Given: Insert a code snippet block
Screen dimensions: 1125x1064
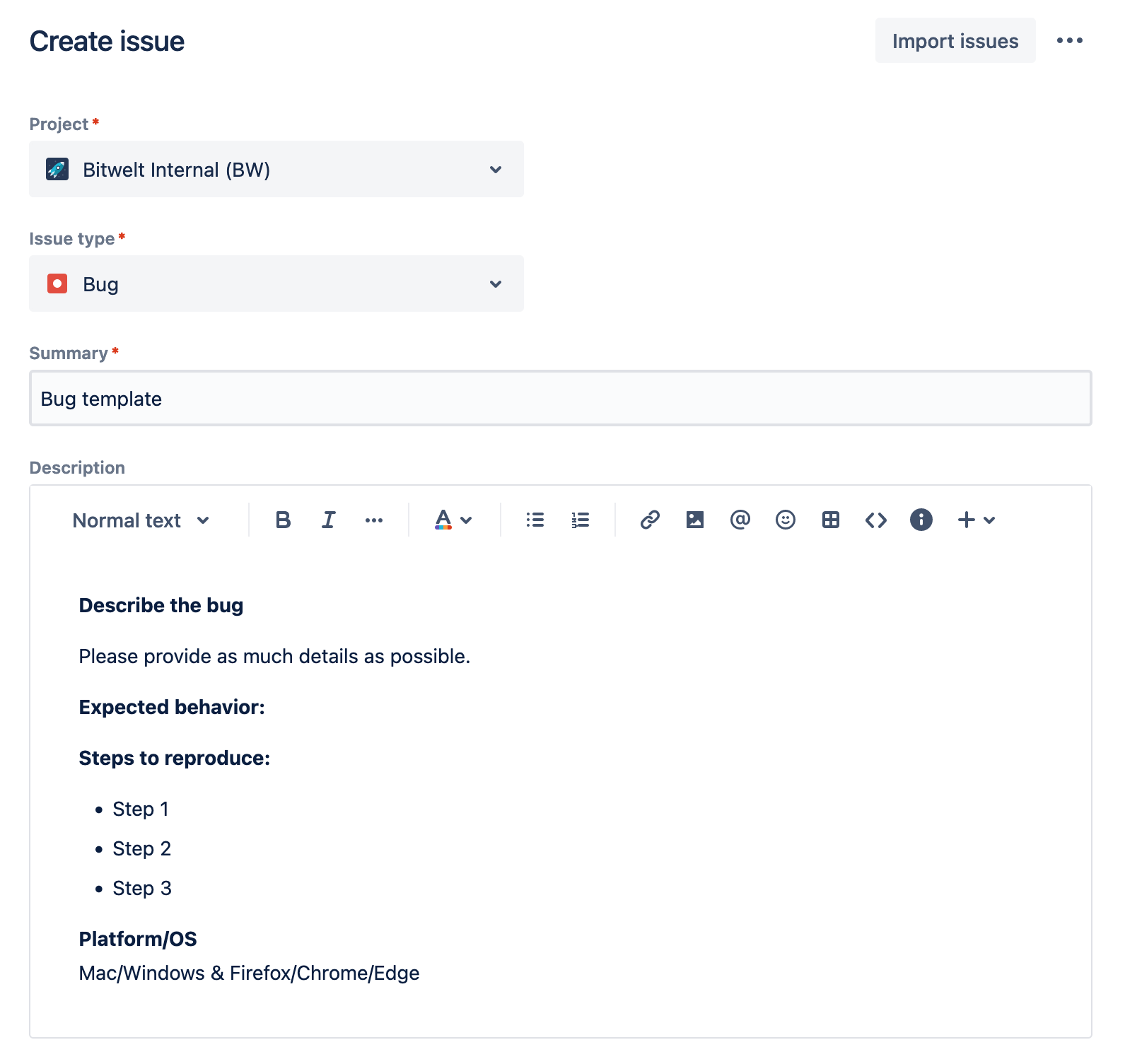Looking at the screenshot, I should [875, 520].
